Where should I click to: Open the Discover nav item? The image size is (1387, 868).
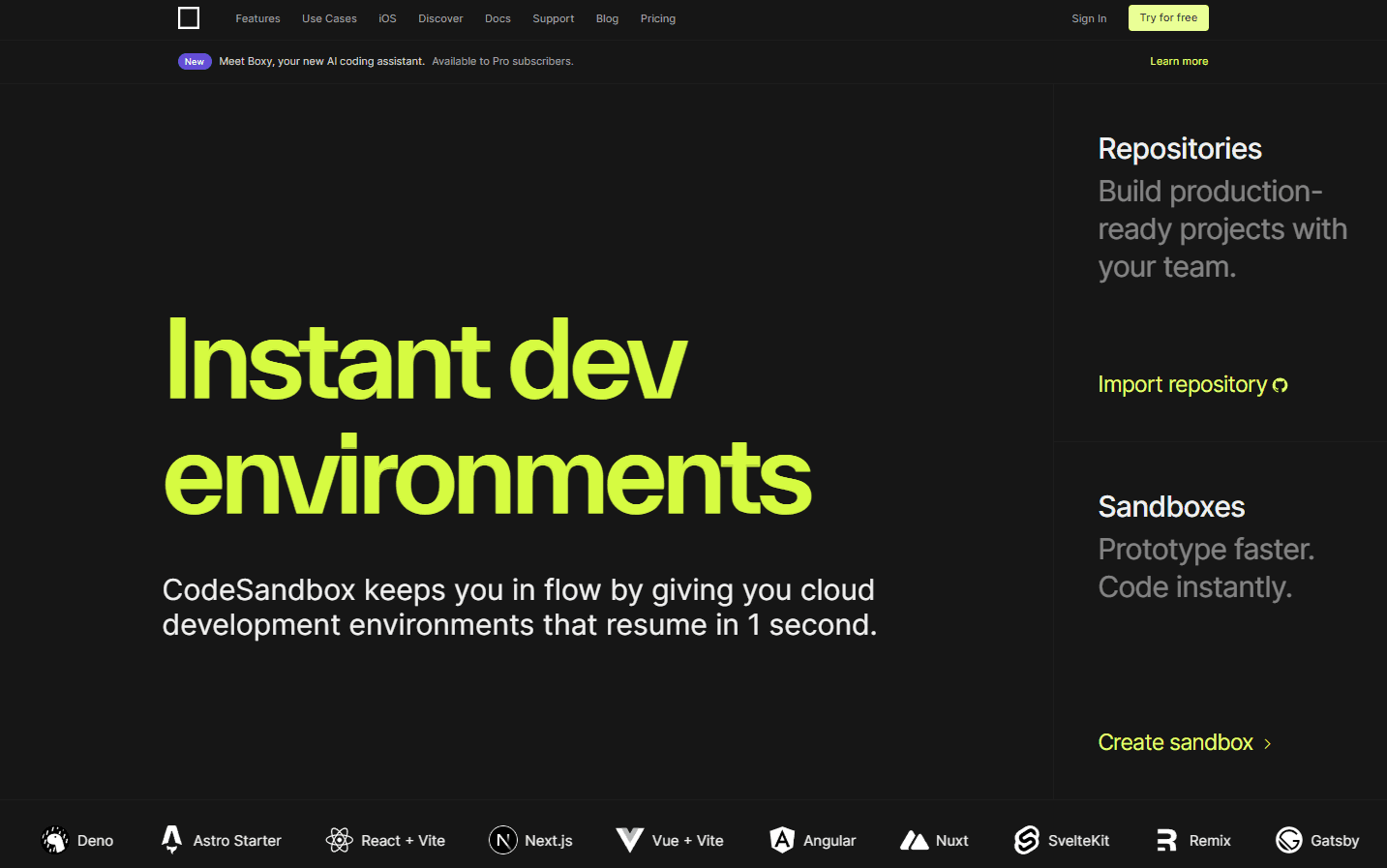click(x=440, y=18)
